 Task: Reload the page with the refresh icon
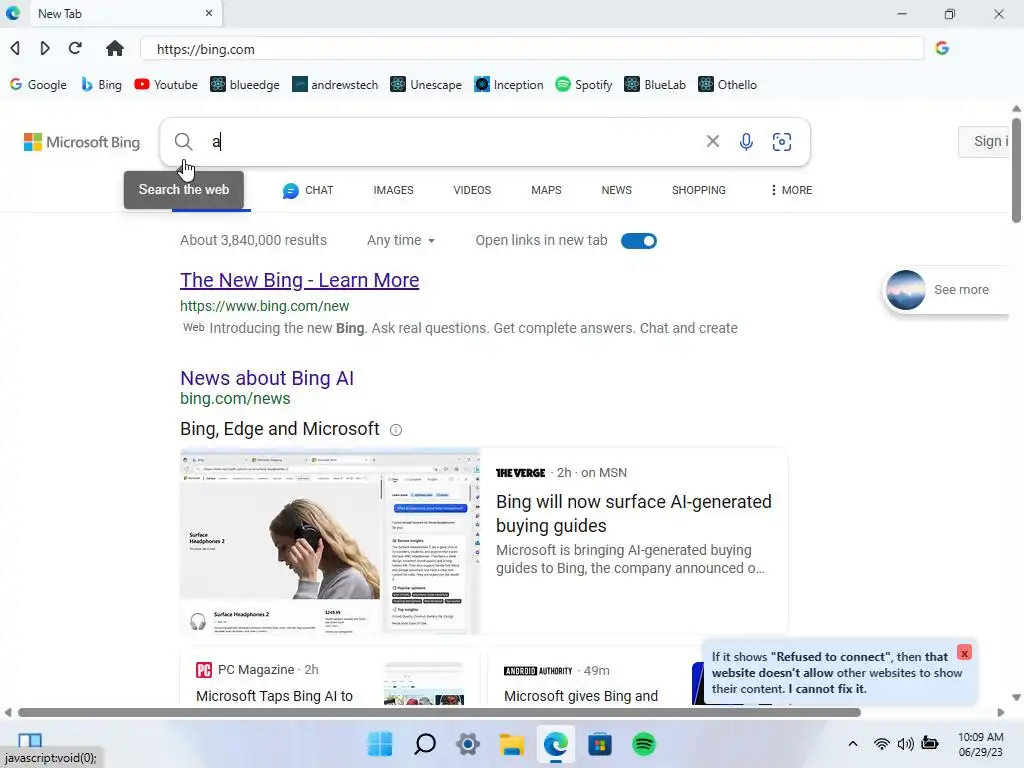75,48
